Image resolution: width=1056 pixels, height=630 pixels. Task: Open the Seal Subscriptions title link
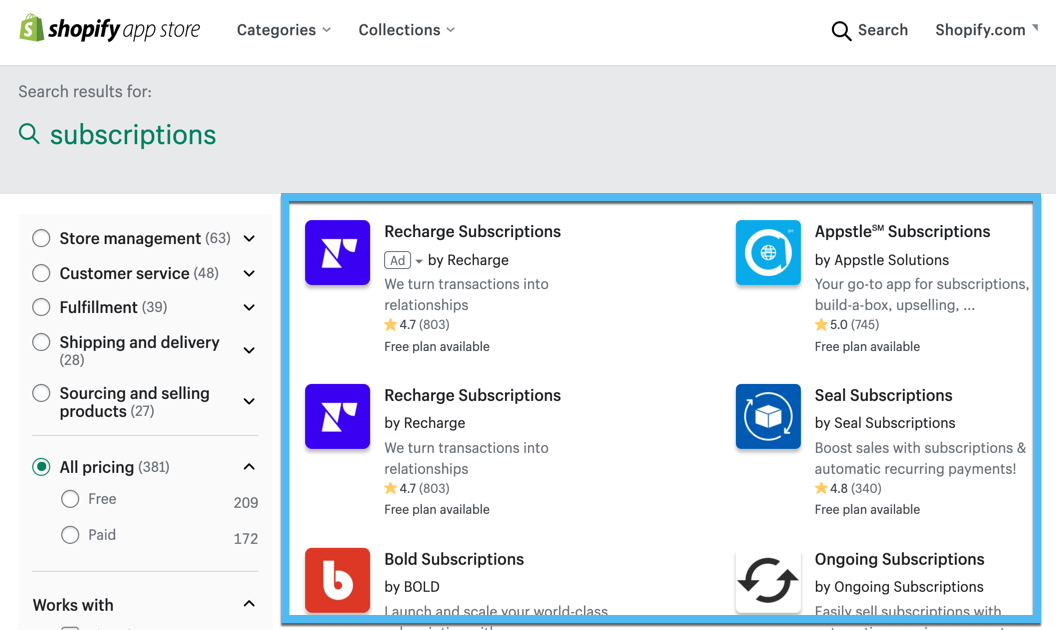(884, 395)
